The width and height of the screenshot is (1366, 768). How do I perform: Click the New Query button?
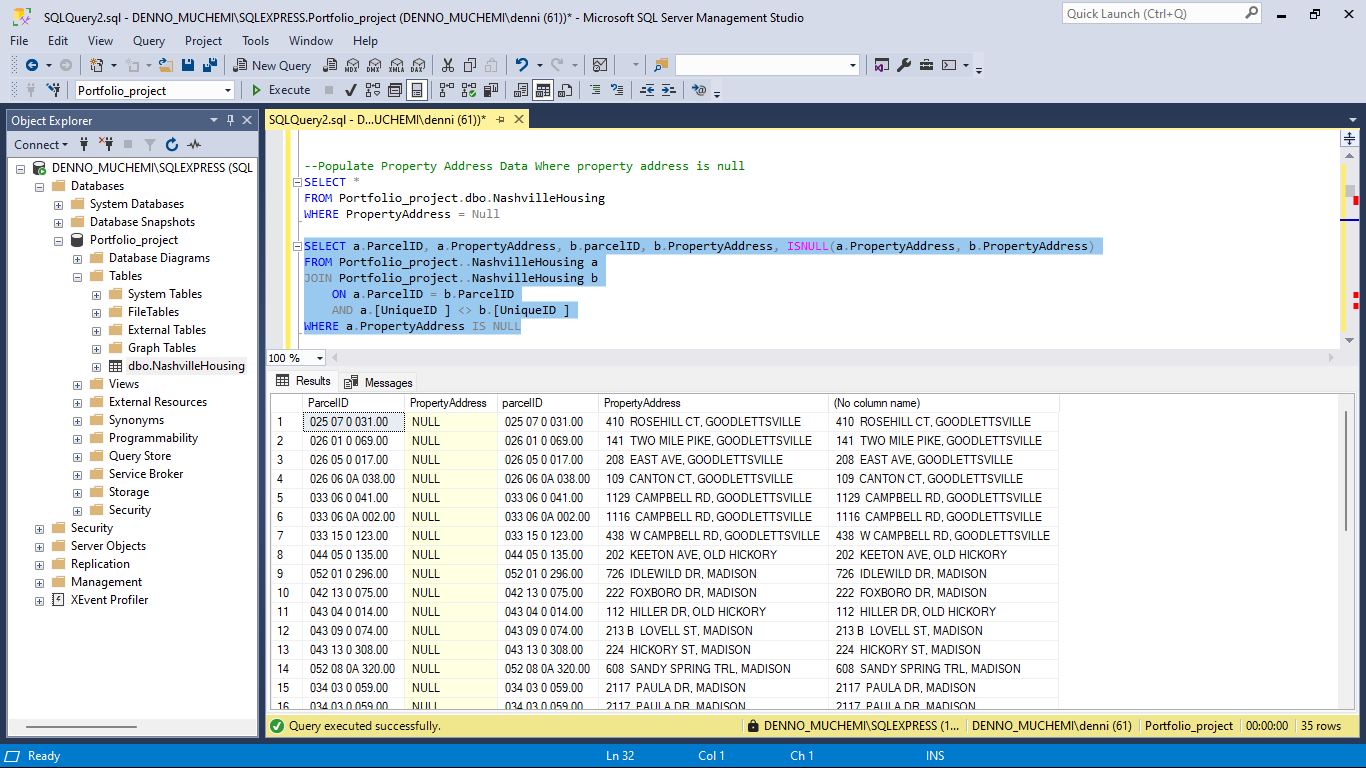coord(272,65)
